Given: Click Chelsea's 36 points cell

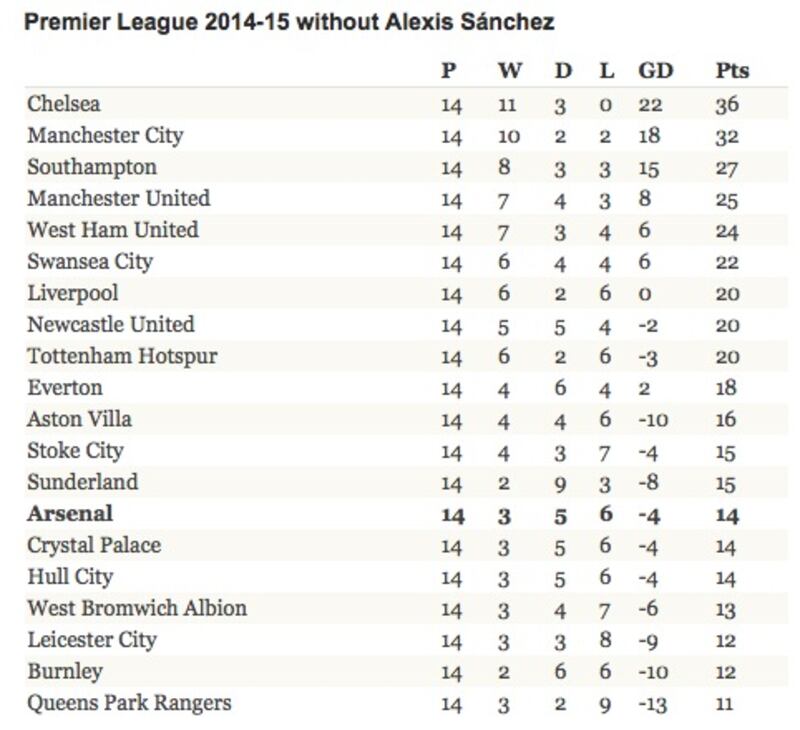Looking at the screenshot, I should 727,105.
